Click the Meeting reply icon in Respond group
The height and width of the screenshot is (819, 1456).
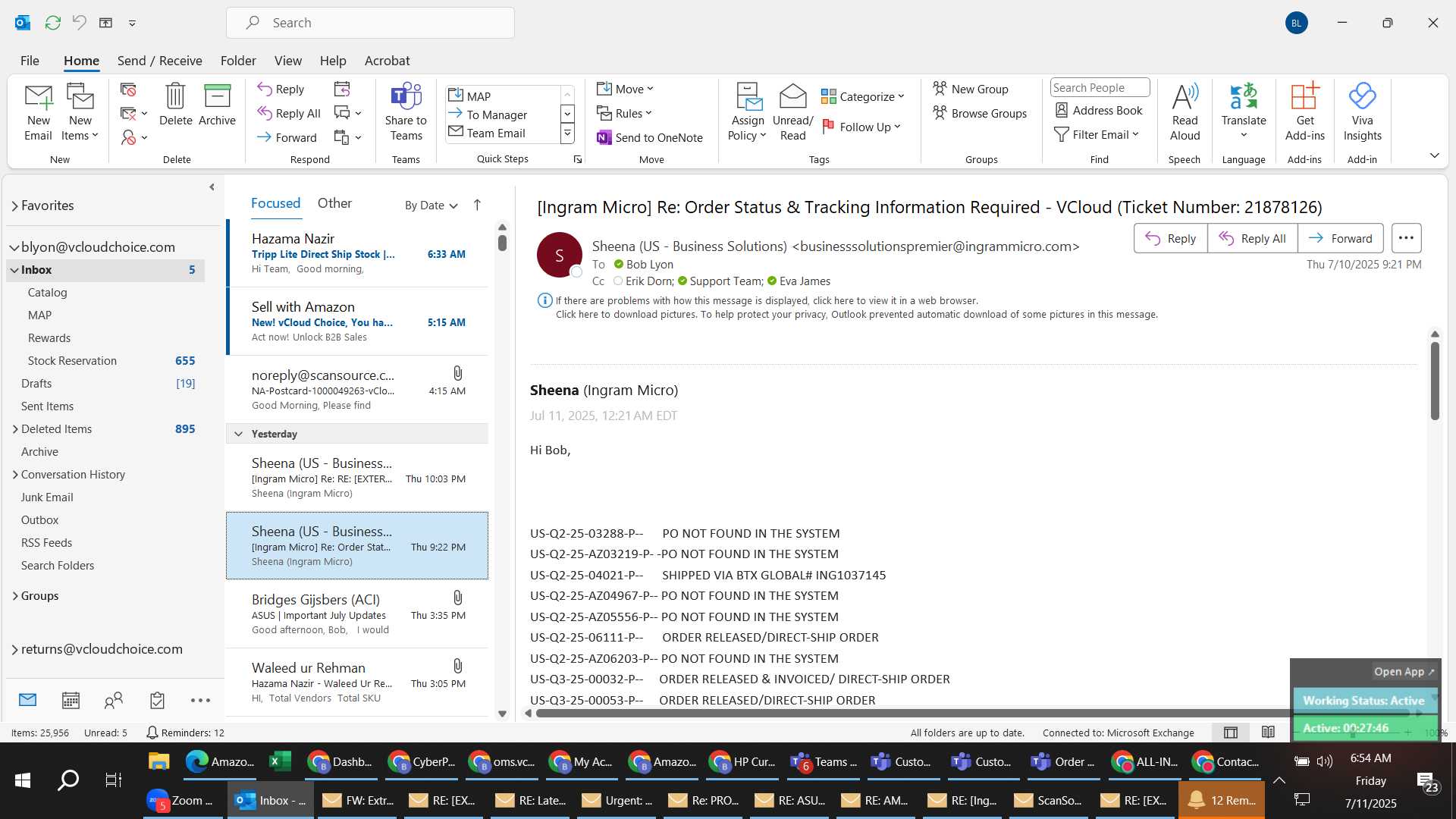(x=342, y=89)
